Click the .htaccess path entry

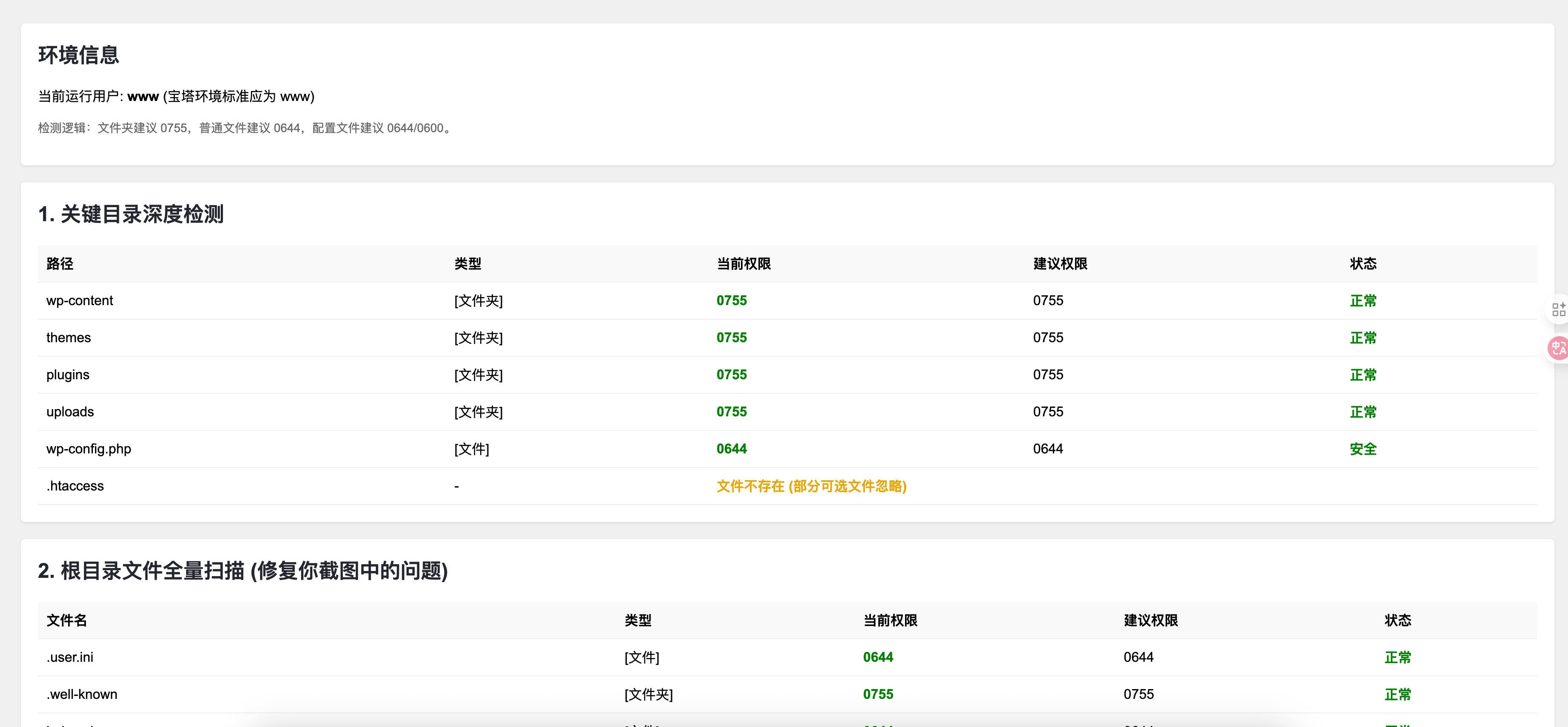click(75, 487)
